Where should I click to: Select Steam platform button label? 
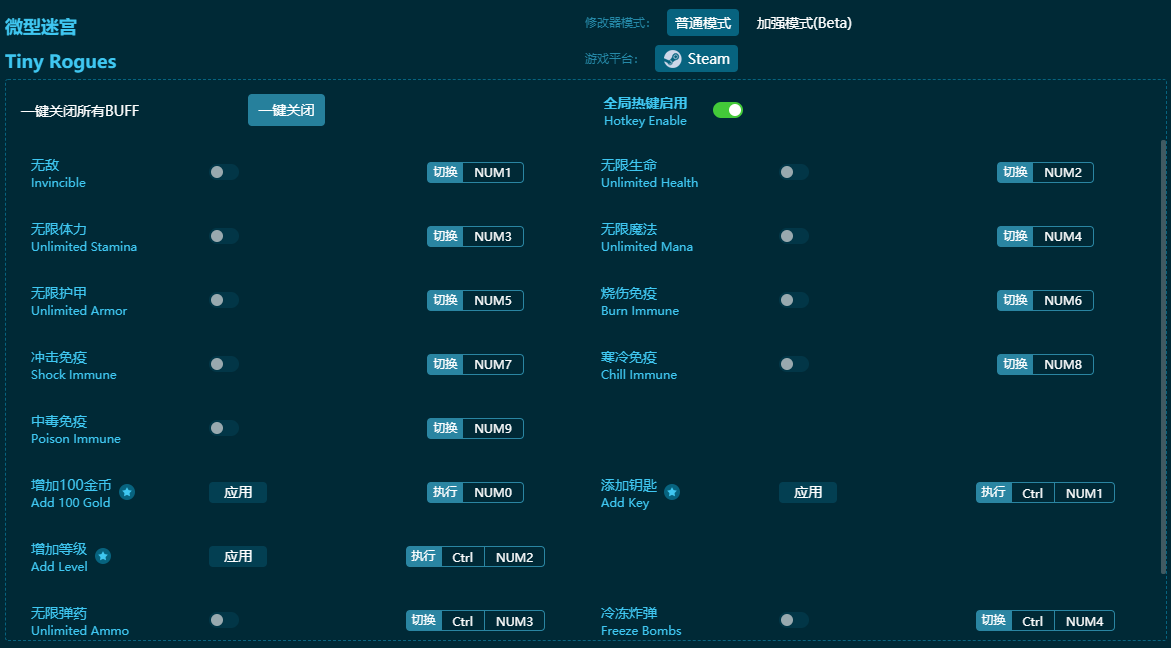tap(708, 59)
